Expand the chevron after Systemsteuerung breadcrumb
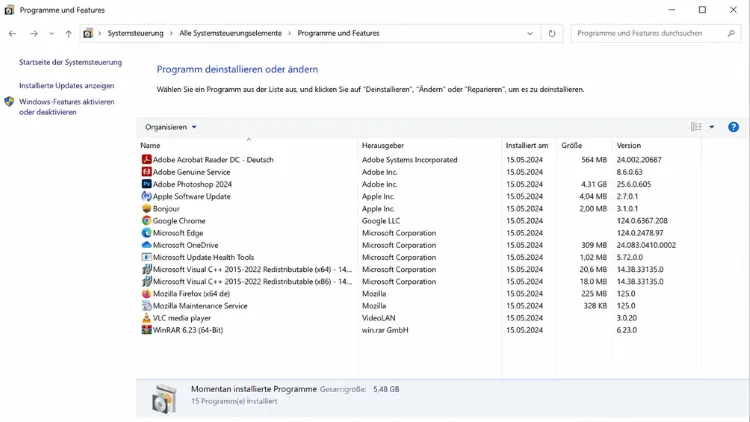The width and height of the screenshot is (750, 422). pos(171,33)
